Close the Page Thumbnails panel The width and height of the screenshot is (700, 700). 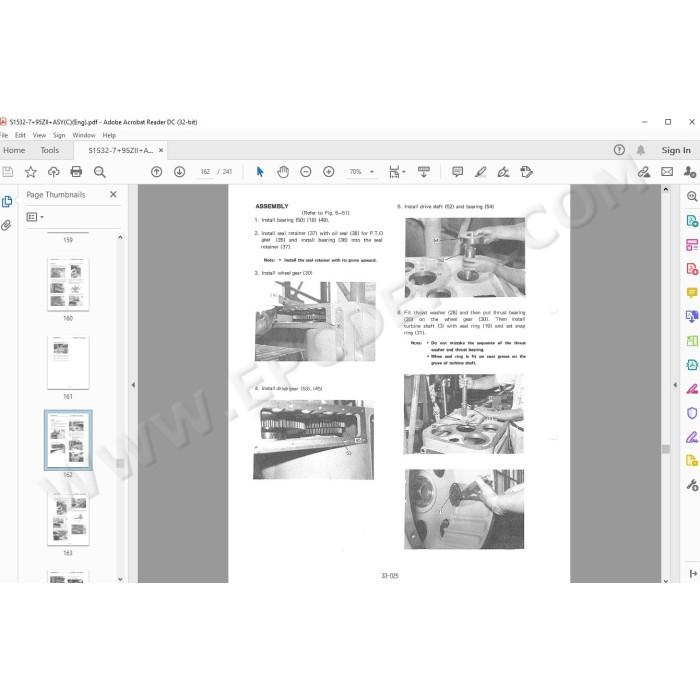click(x=113, y=194)
